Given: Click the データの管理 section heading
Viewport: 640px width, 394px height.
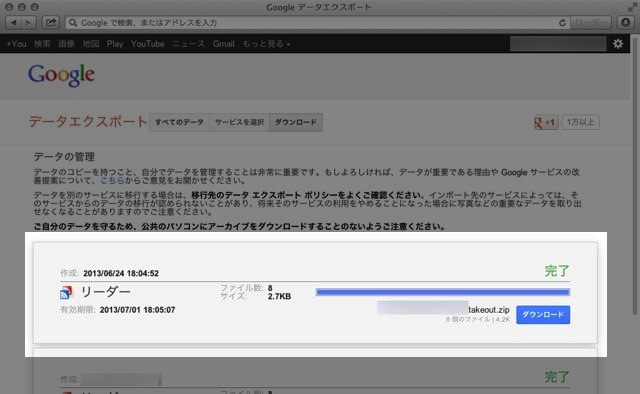Looking at the screenshot, I should pos(64,157).
